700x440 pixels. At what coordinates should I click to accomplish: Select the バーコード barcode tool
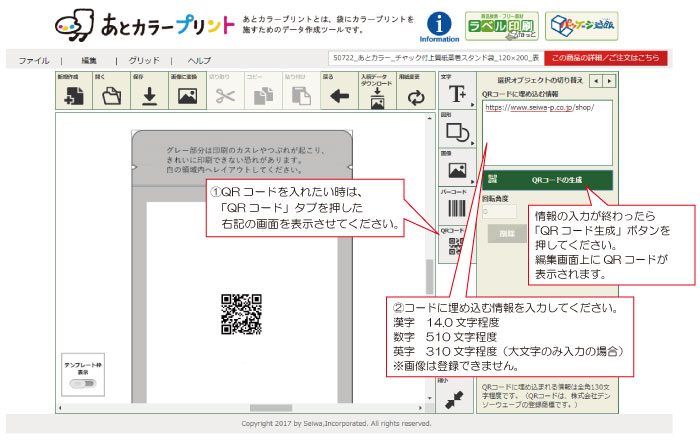coord(457,205)
